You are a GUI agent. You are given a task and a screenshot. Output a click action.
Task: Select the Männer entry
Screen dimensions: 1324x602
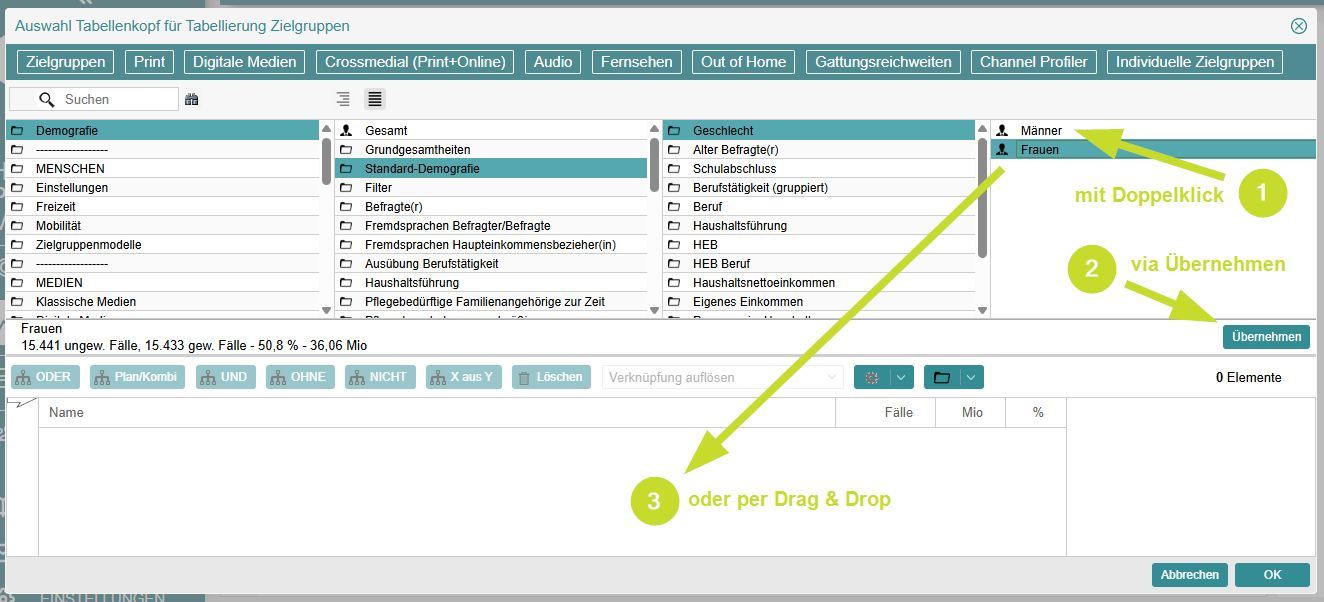1041,130
